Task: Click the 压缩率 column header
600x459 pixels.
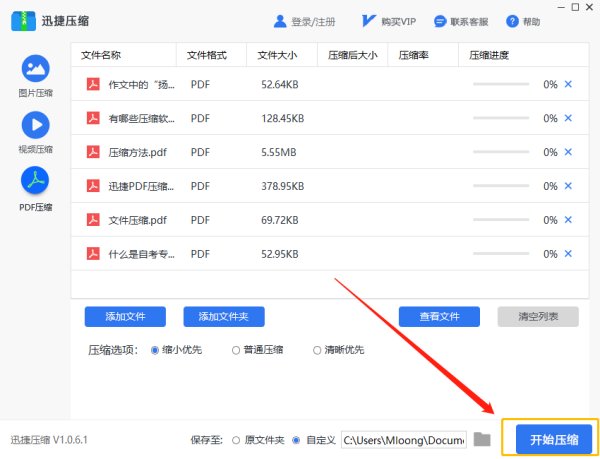Action: point(414,55)
